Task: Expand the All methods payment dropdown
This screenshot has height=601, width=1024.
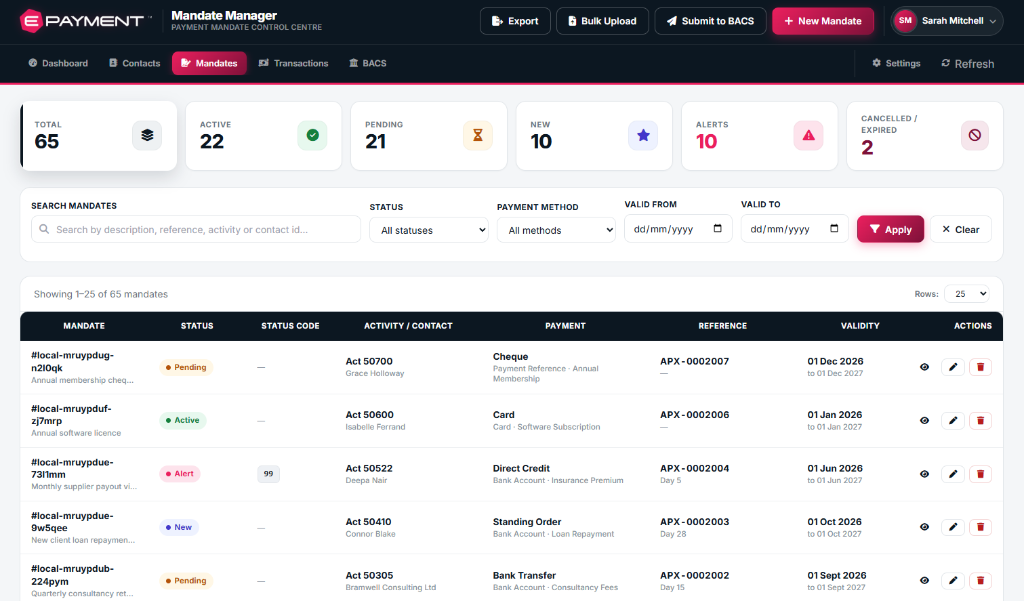Action: click(x=556, y=230)
